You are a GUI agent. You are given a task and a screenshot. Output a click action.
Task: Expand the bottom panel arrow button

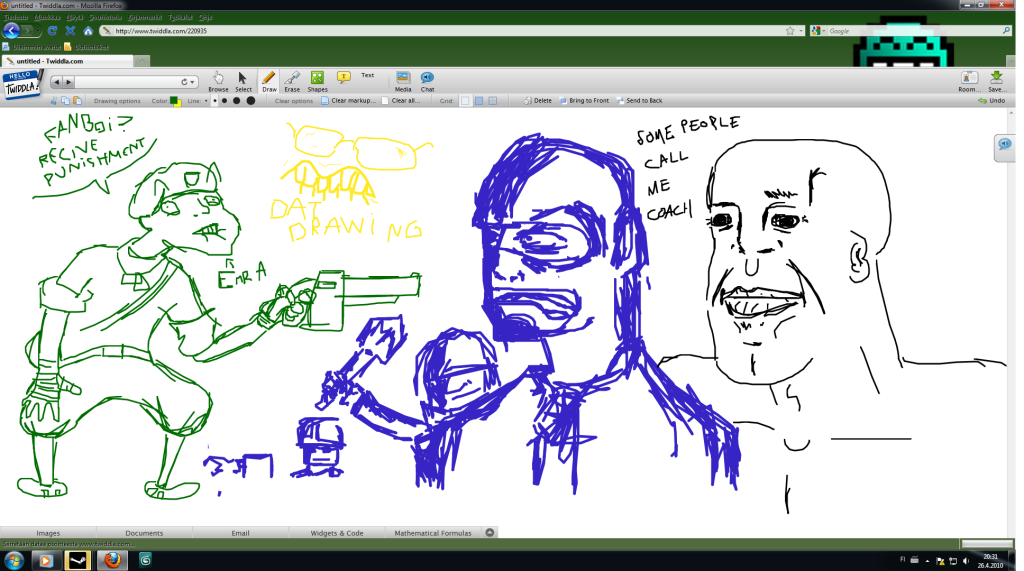click(x=490, y=532)
